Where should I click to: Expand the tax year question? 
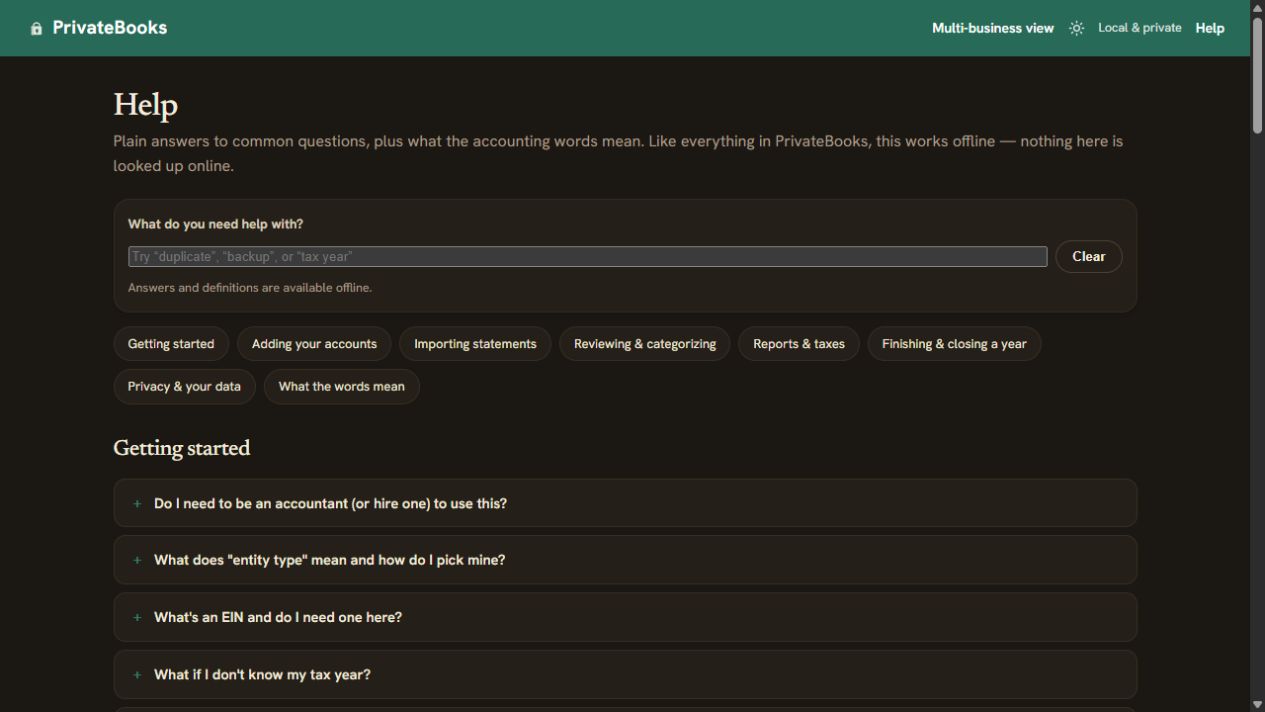click(625, 675)
